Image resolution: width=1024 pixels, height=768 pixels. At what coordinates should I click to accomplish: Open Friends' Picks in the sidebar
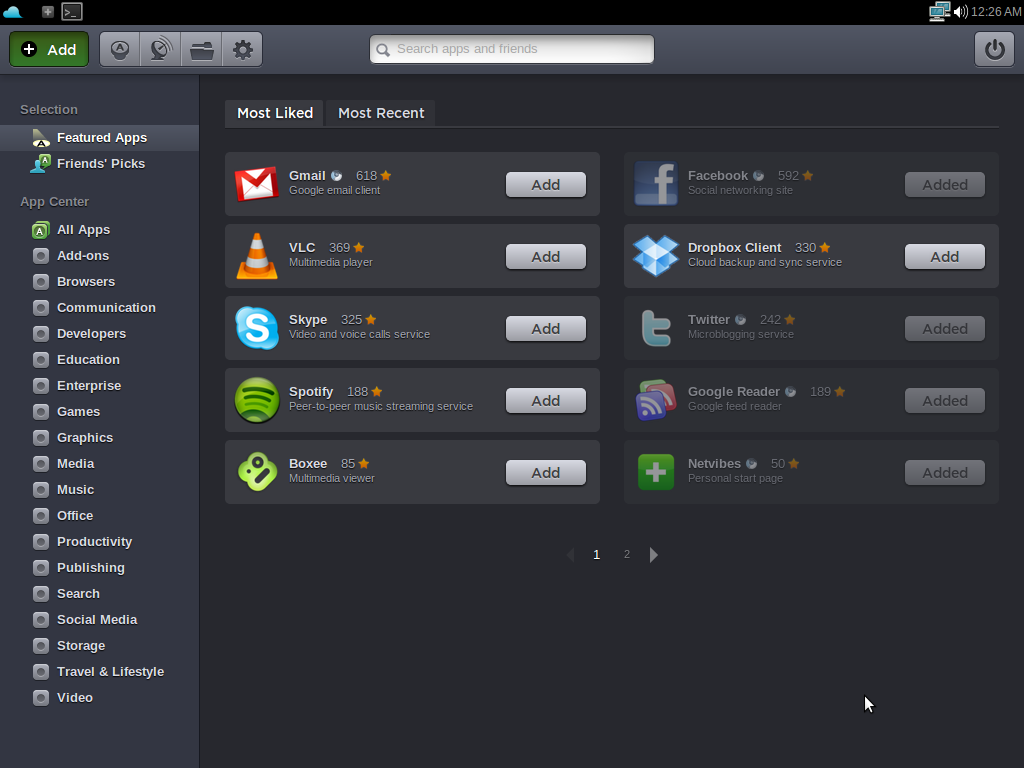[99, 164]
